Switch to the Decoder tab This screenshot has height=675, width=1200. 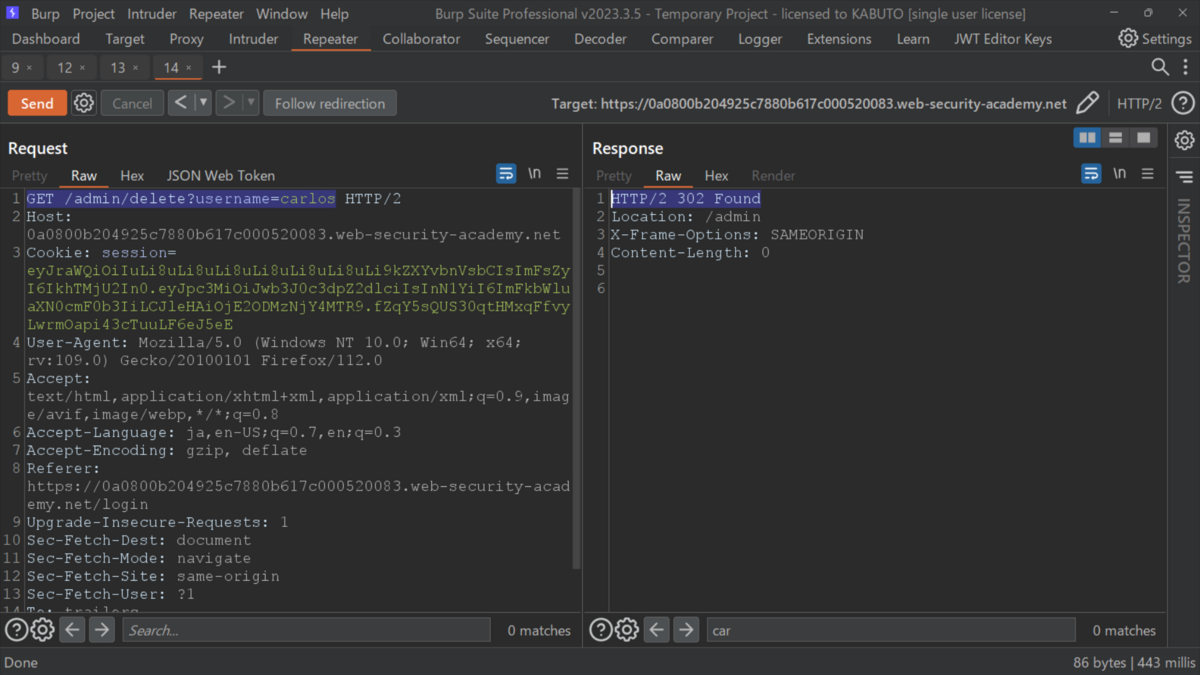pos(600,39)
